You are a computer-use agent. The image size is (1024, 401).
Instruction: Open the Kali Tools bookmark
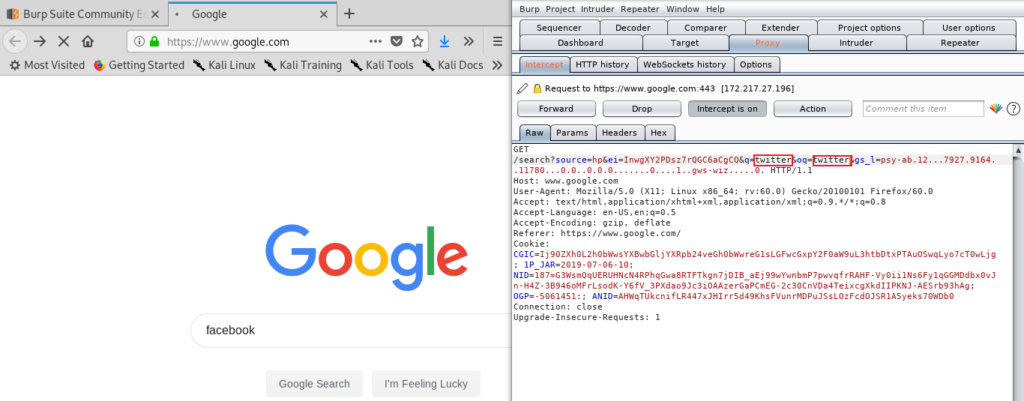[382, 65]
